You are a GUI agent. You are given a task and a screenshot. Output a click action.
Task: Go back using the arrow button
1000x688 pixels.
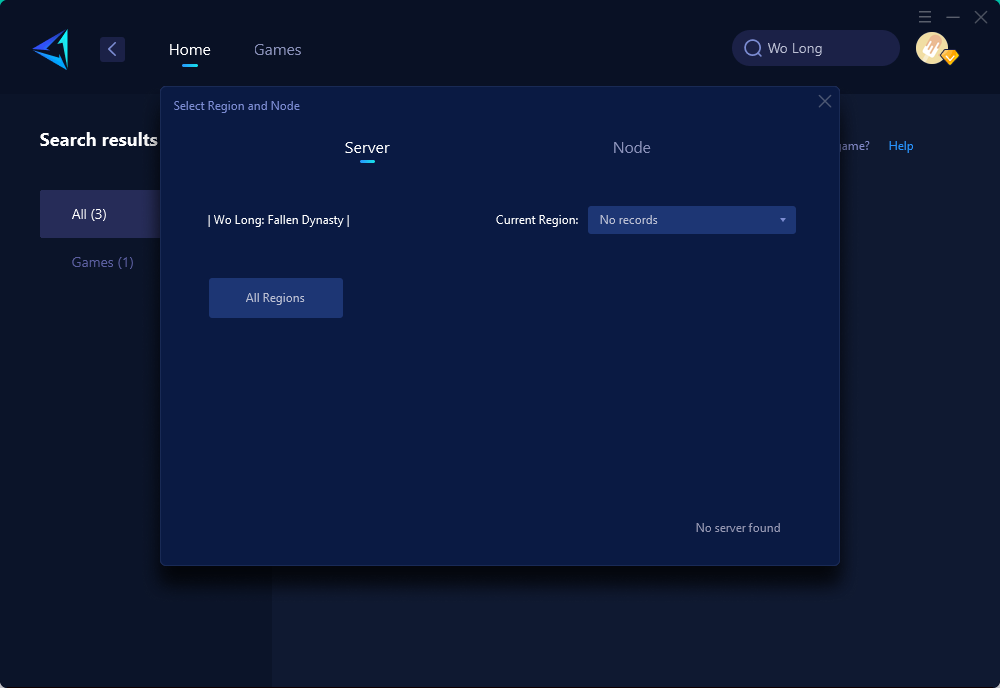[x=112, y=49]
